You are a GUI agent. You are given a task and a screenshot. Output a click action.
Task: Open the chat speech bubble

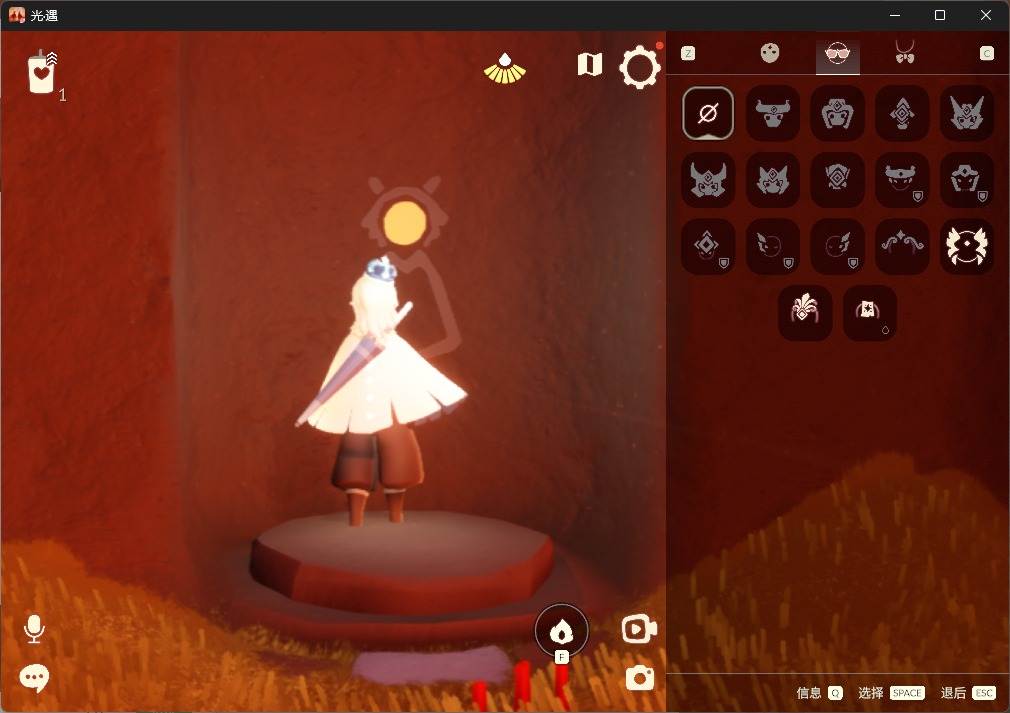[34, 678]
